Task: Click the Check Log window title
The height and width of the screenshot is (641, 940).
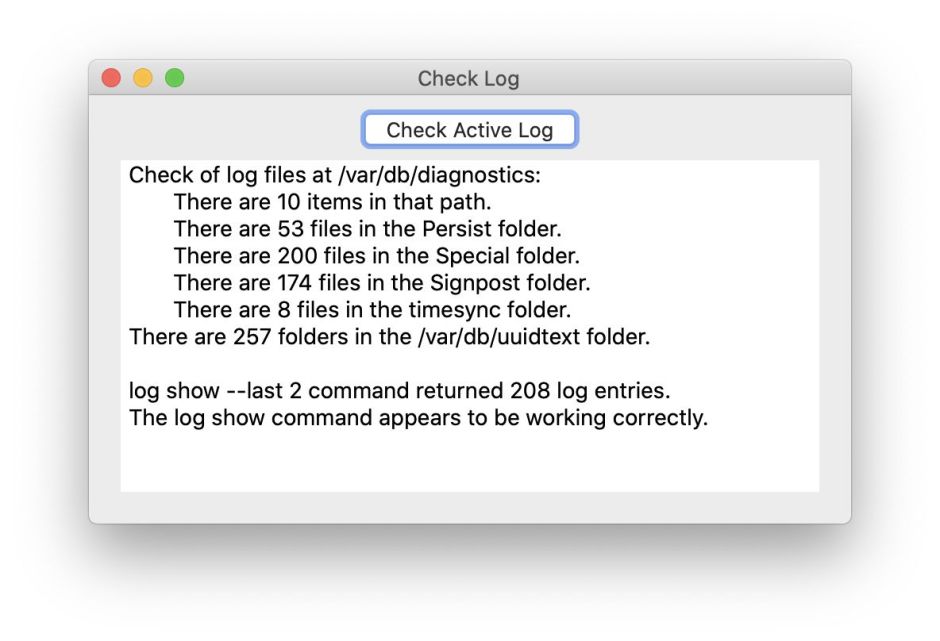Action: [x=468, y=78]
